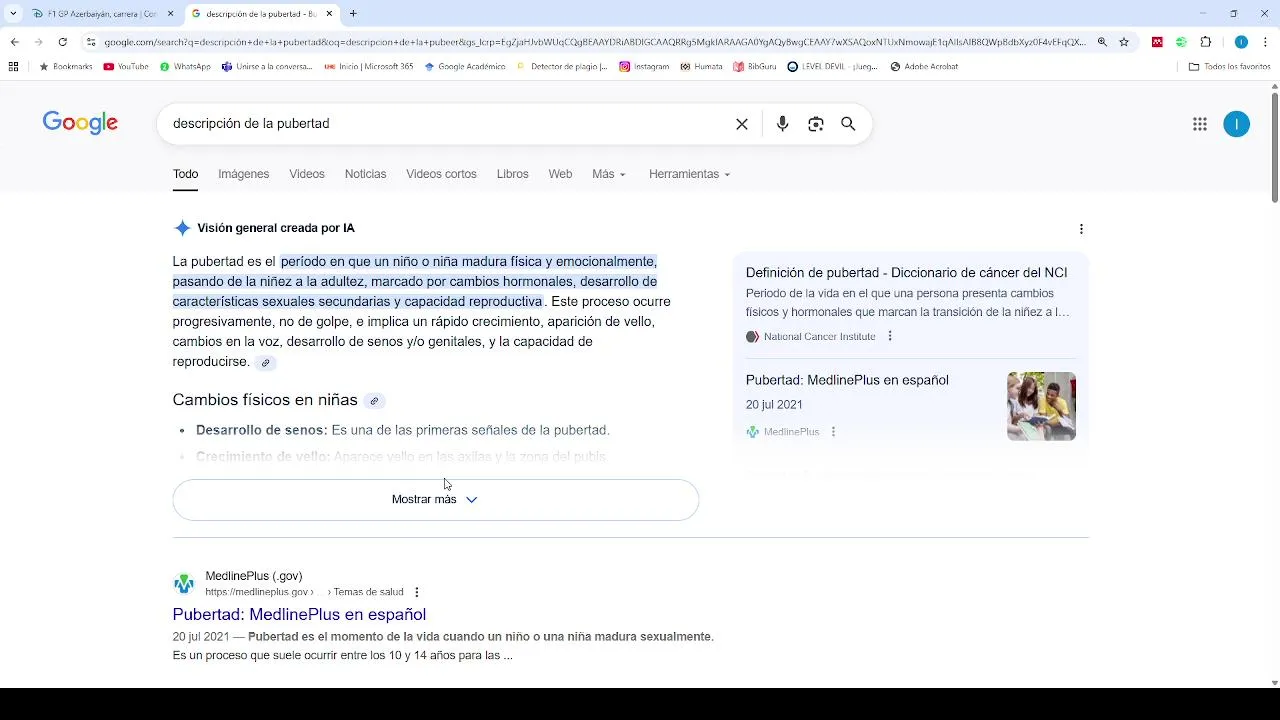Open the Bookmarks folder in bookmarks bar
This screenshot has width=1280, height=720.
[x=66, y=67]
